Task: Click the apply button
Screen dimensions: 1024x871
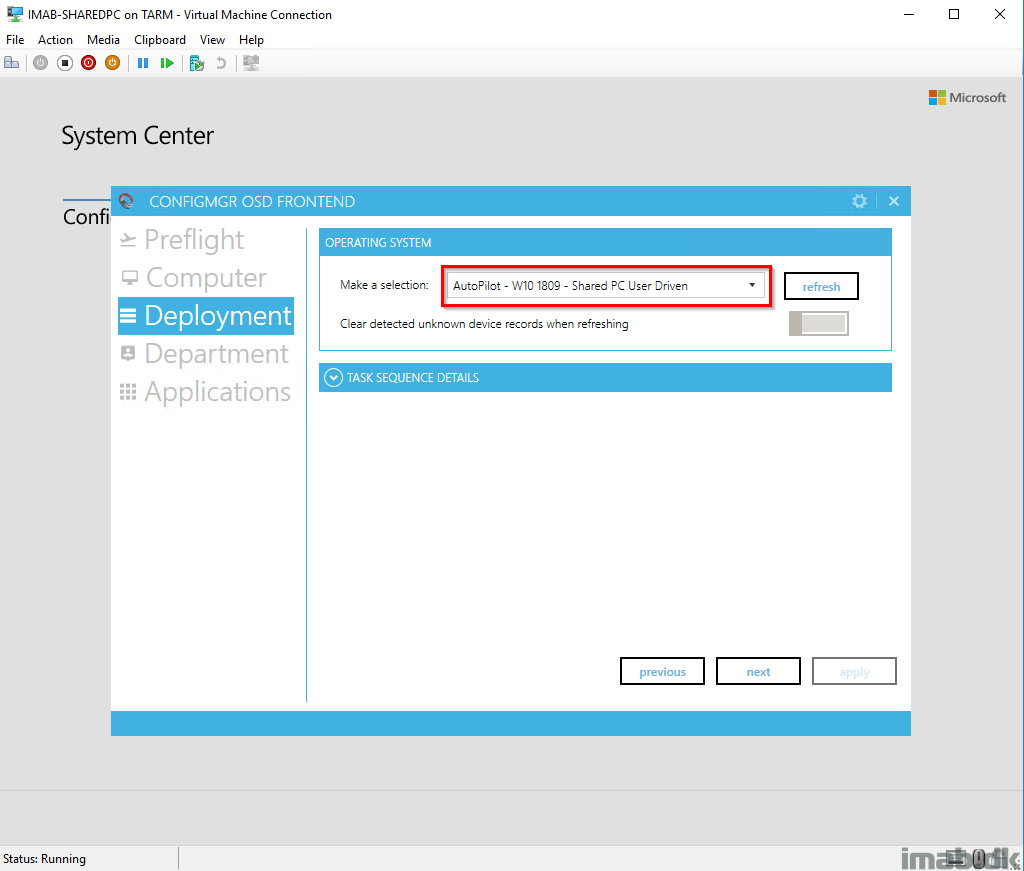Action: [854, 671]
